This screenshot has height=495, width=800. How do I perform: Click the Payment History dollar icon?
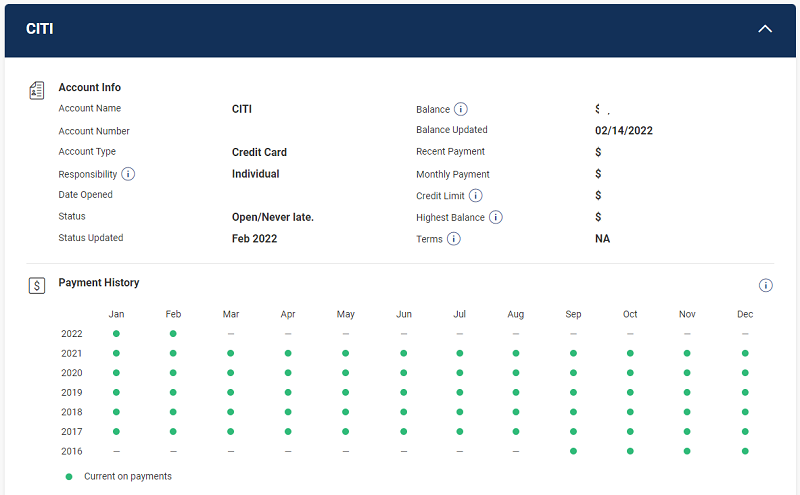pos(37,285)
